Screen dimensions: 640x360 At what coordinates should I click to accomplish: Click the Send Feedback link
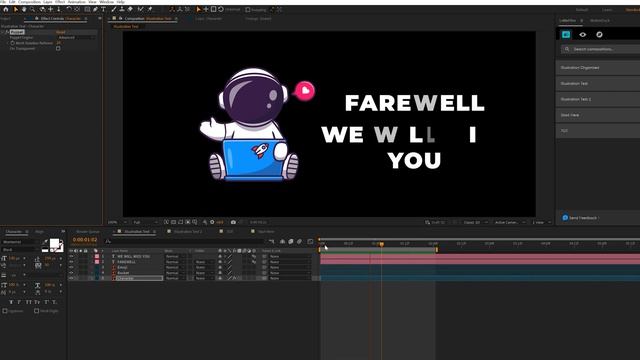(583, 218)
